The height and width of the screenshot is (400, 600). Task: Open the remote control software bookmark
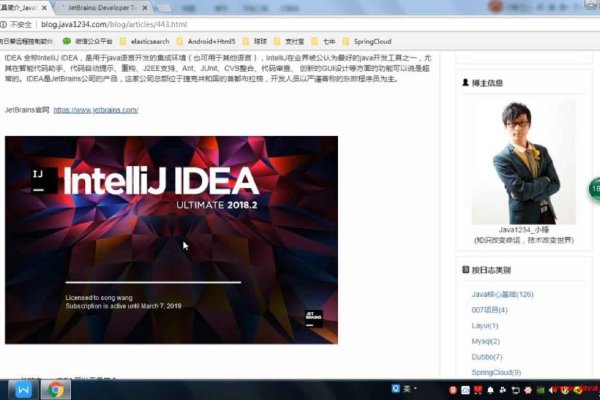[x=26, y=41]
